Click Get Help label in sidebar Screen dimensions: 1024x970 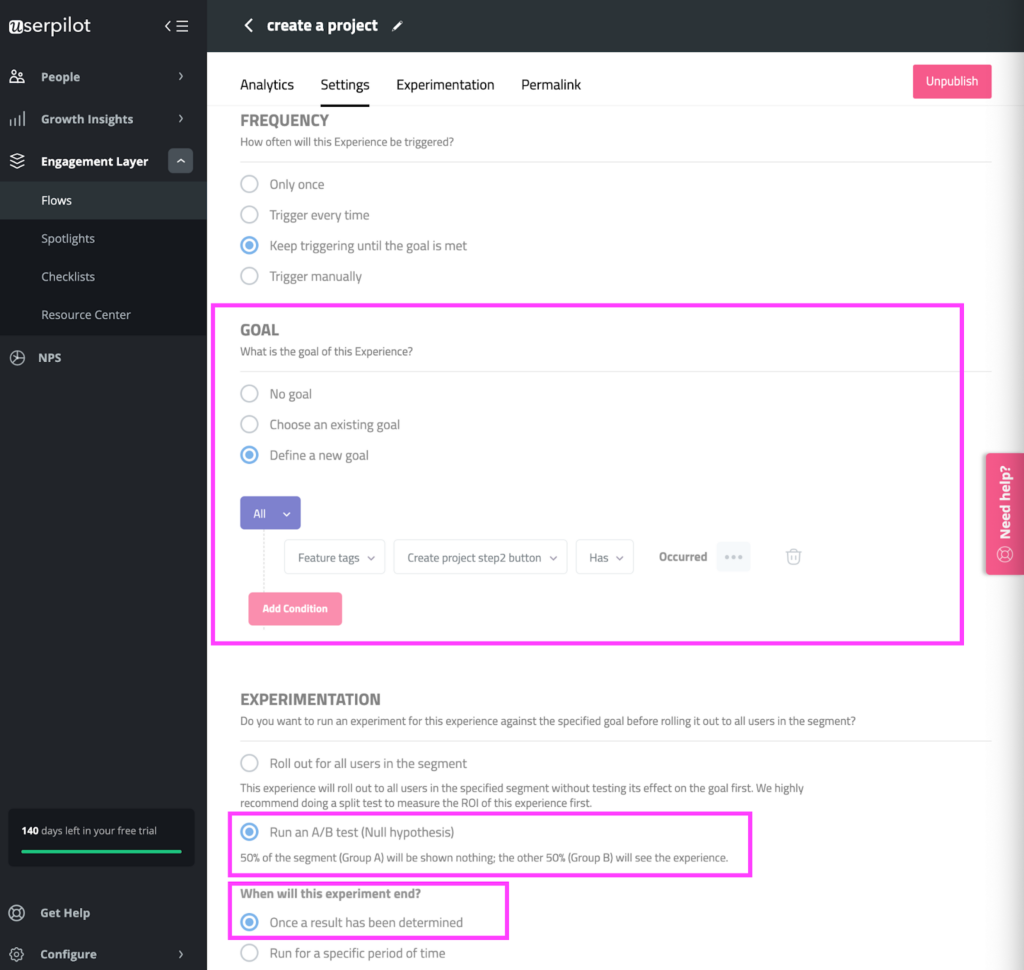[x=65, y=913]
